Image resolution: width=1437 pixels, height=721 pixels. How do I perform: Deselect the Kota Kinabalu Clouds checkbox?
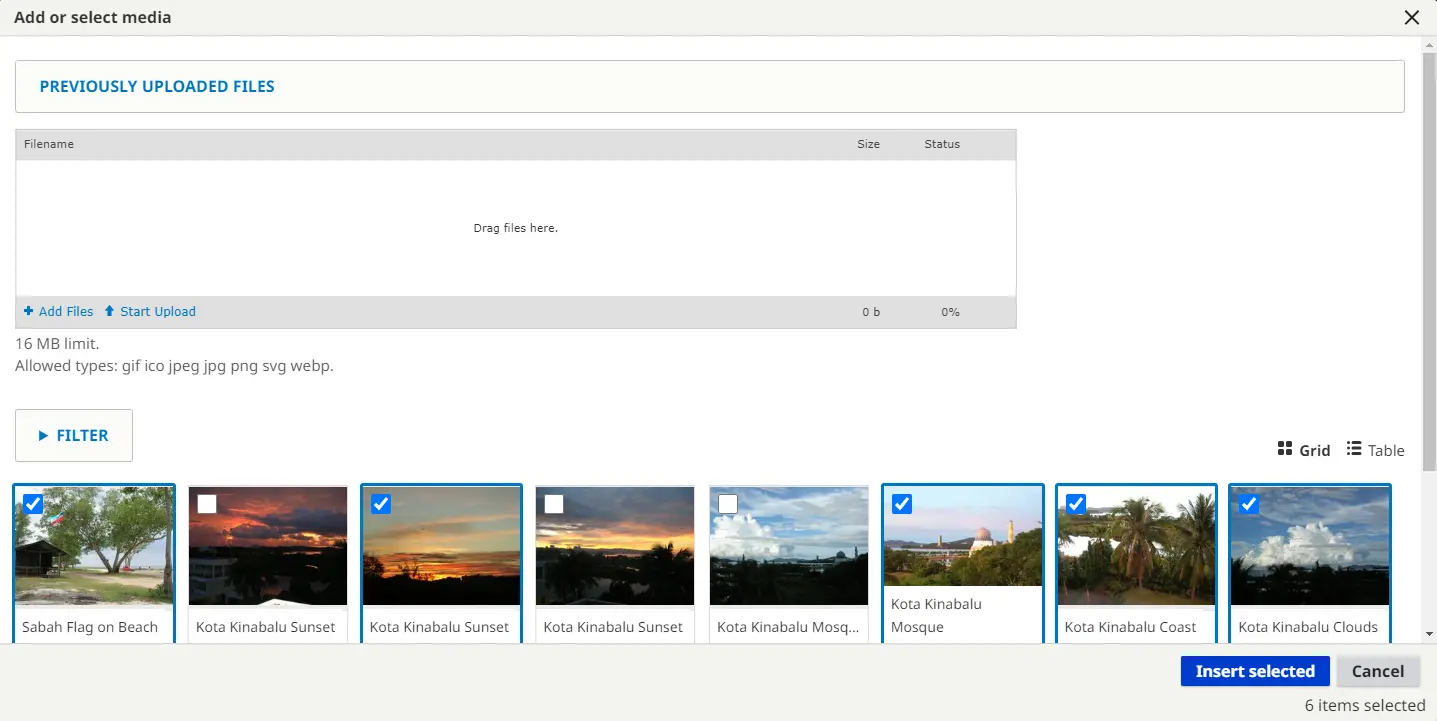(1249, 504)
